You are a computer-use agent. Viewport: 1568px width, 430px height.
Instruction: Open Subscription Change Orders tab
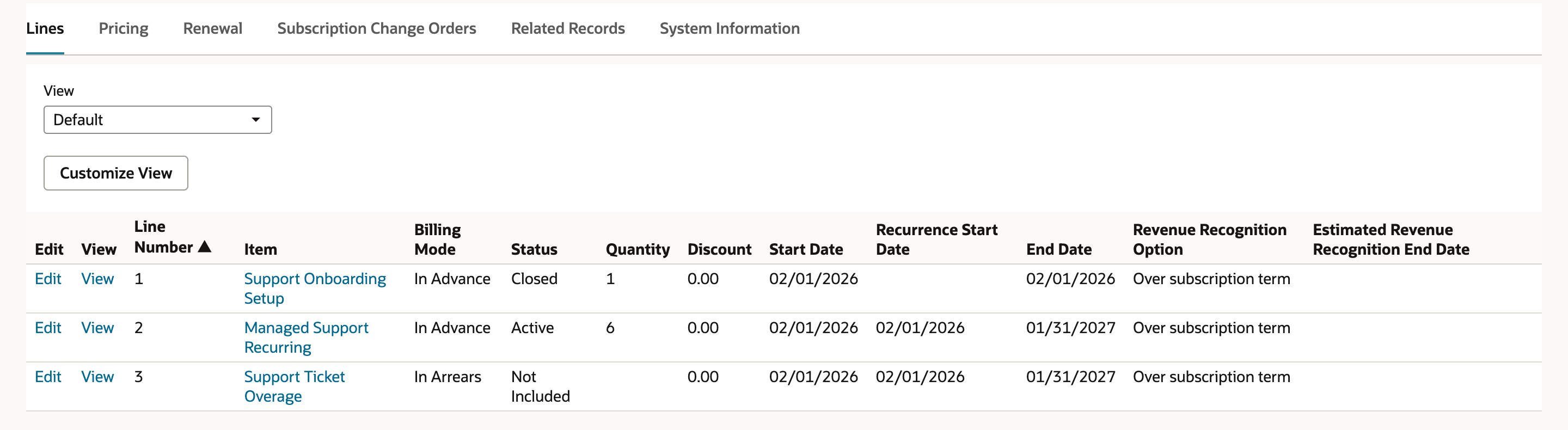377,29
